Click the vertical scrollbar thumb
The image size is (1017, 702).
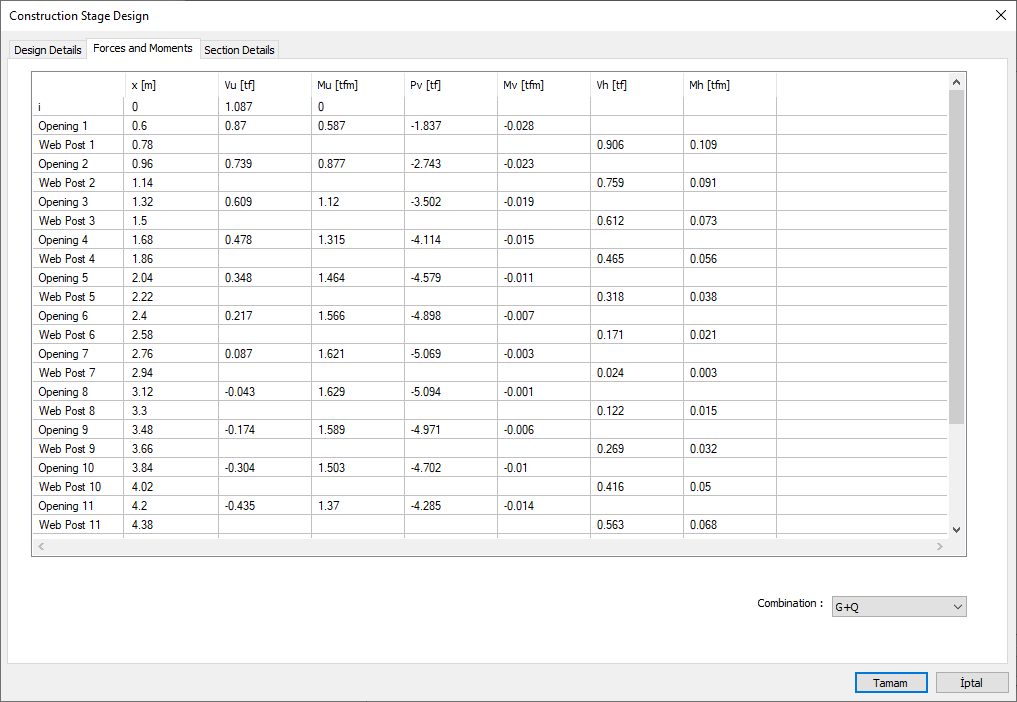tap(956, 257)
